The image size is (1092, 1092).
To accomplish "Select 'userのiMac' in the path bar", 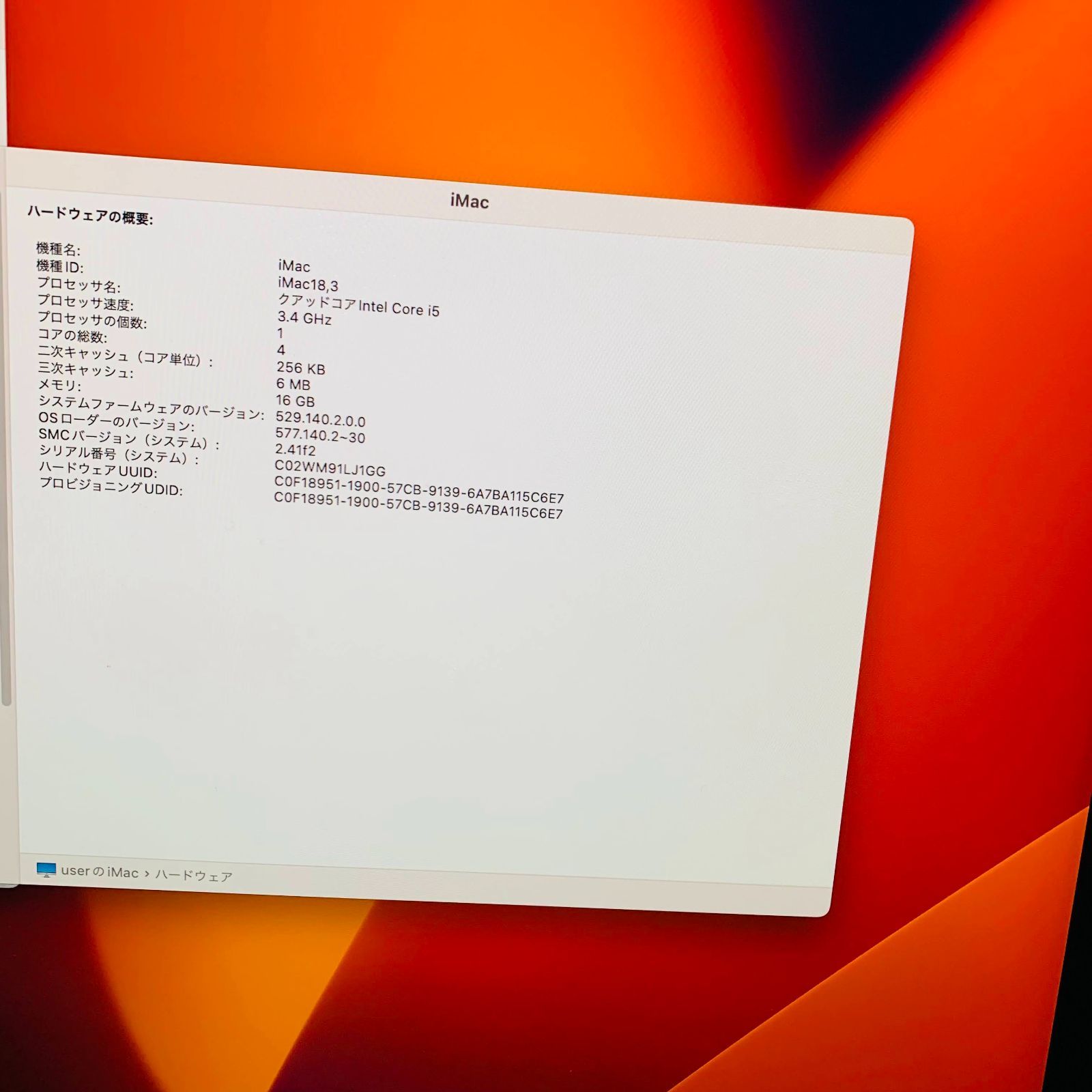I will [x=100, y=872].
